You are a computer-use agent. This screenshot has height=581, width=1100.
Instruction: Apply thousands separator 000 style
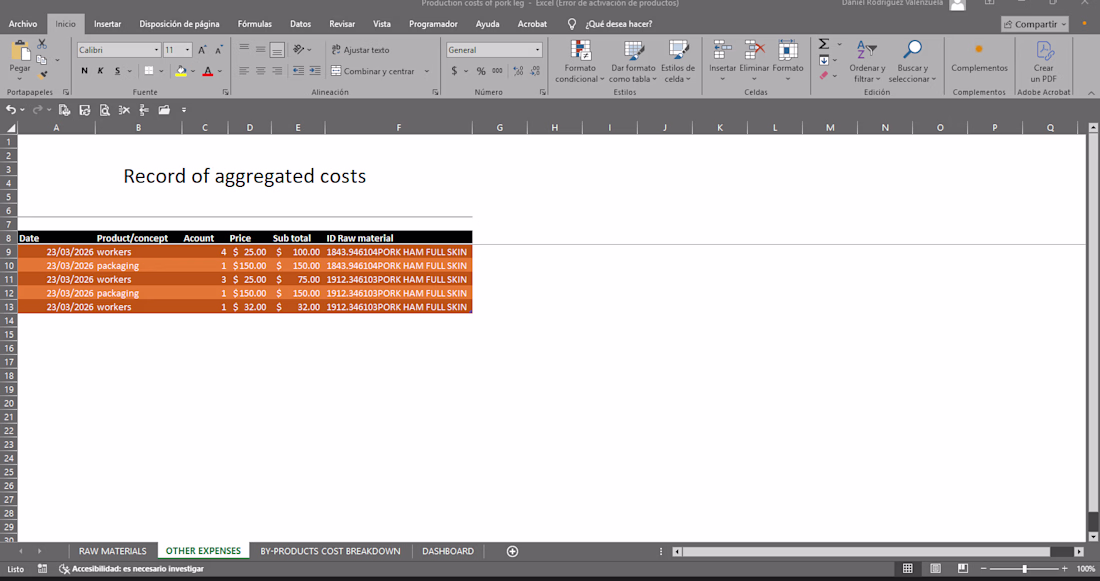pyautogui.click(x=497, y=71)
